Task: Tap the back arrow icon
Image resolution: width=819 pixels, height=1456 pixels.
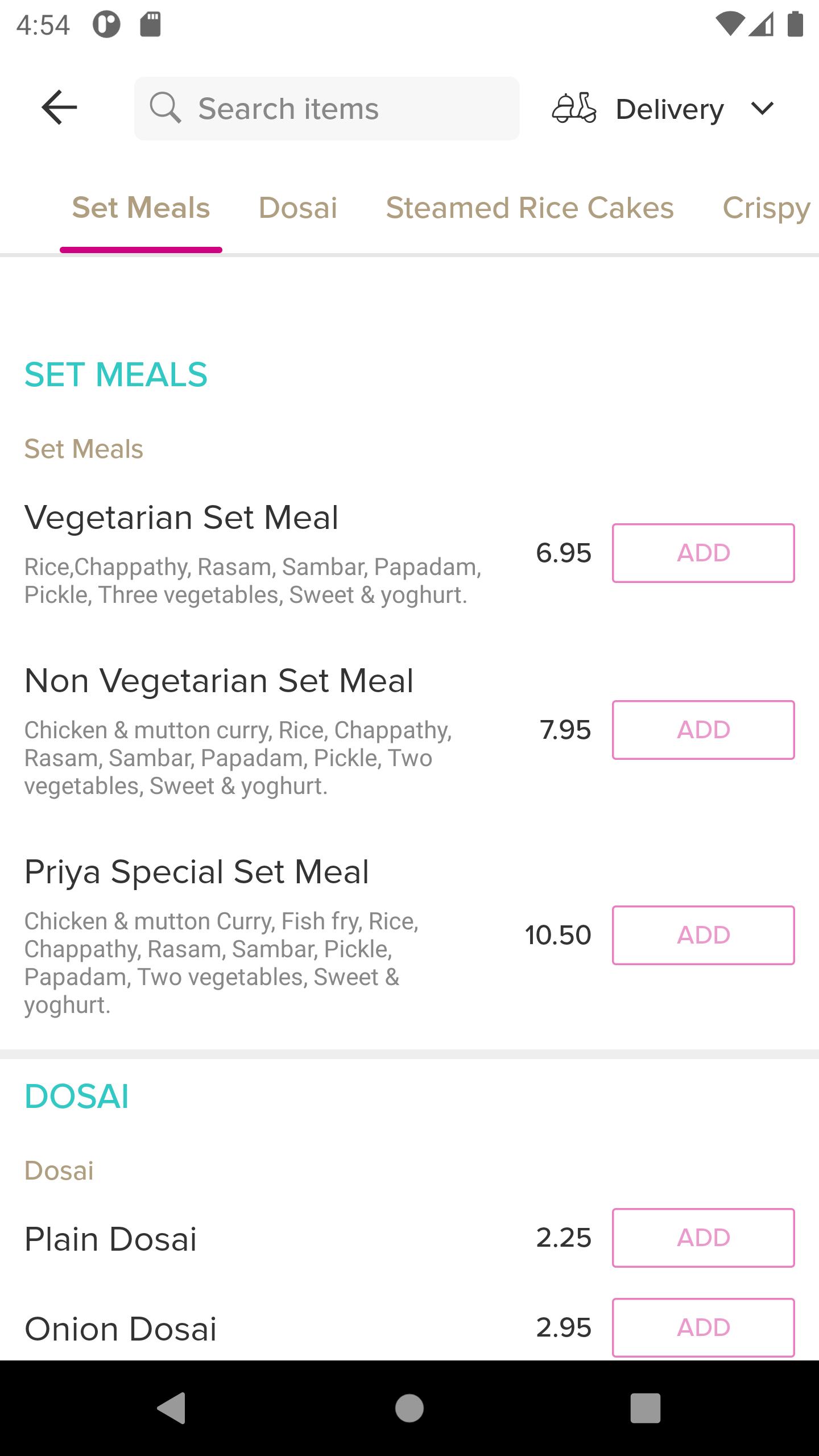Action: (x=59, y=107)
